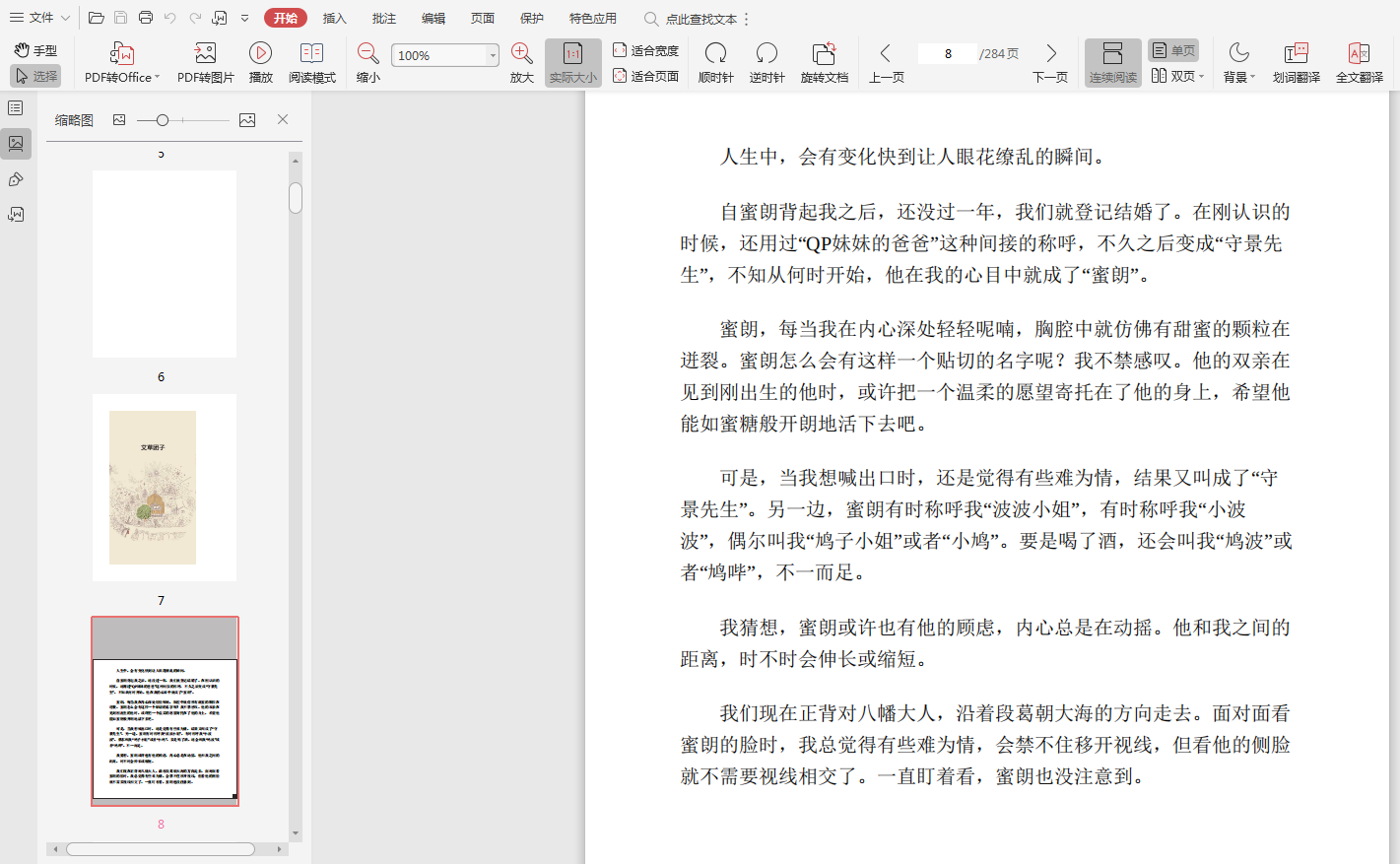The width and height of the screenshot is (1400, 864).
Task: Toggle 实际大小 actual size view
Action: tap(573, 63)
